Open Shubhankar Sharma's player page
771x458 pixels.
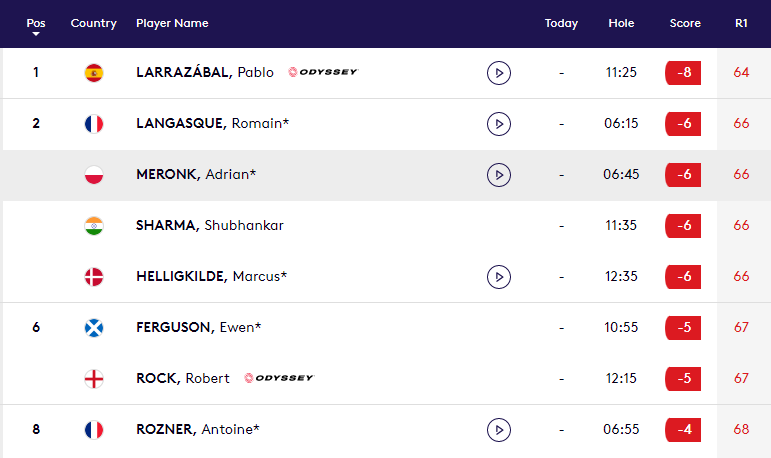[x=210, y=226]
